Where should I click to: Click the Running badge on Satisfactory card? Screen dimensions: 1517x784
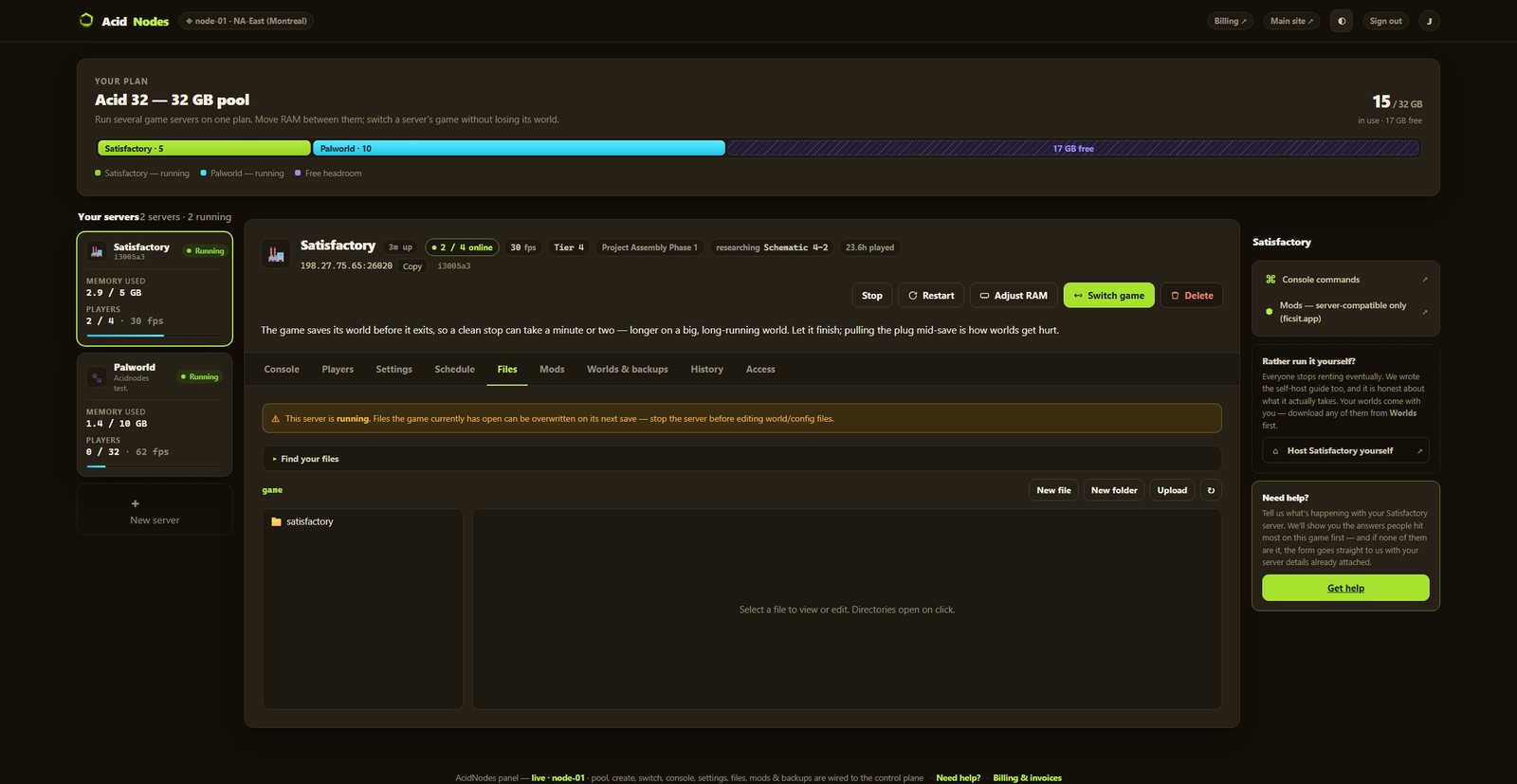206,251
